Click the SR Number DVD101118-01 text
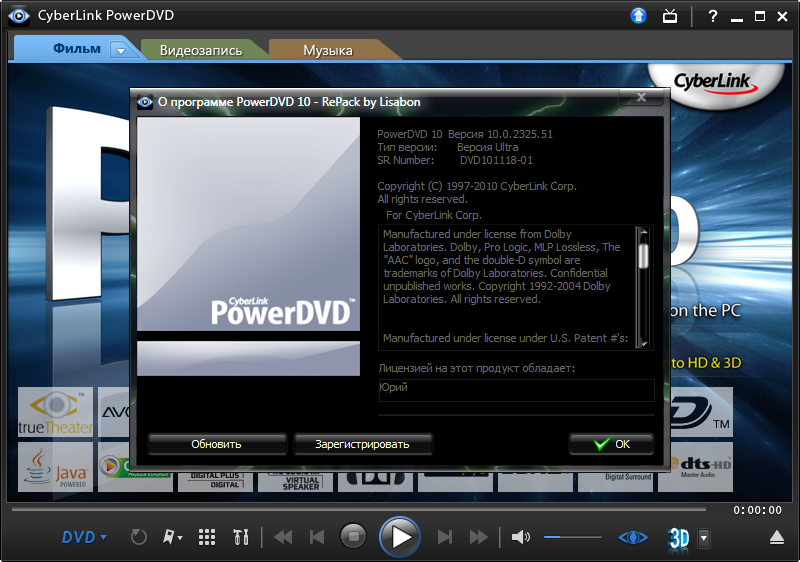 [x=496, y=160]
